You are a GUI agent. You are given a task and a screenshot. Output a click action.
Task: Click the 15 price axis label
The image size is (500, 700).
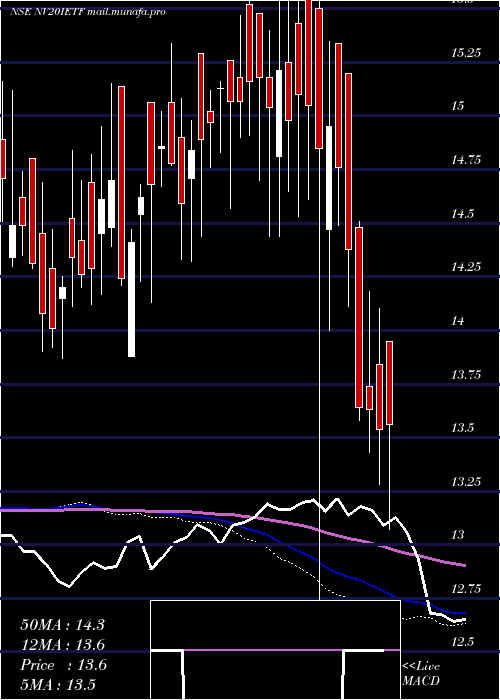[458, 106]
